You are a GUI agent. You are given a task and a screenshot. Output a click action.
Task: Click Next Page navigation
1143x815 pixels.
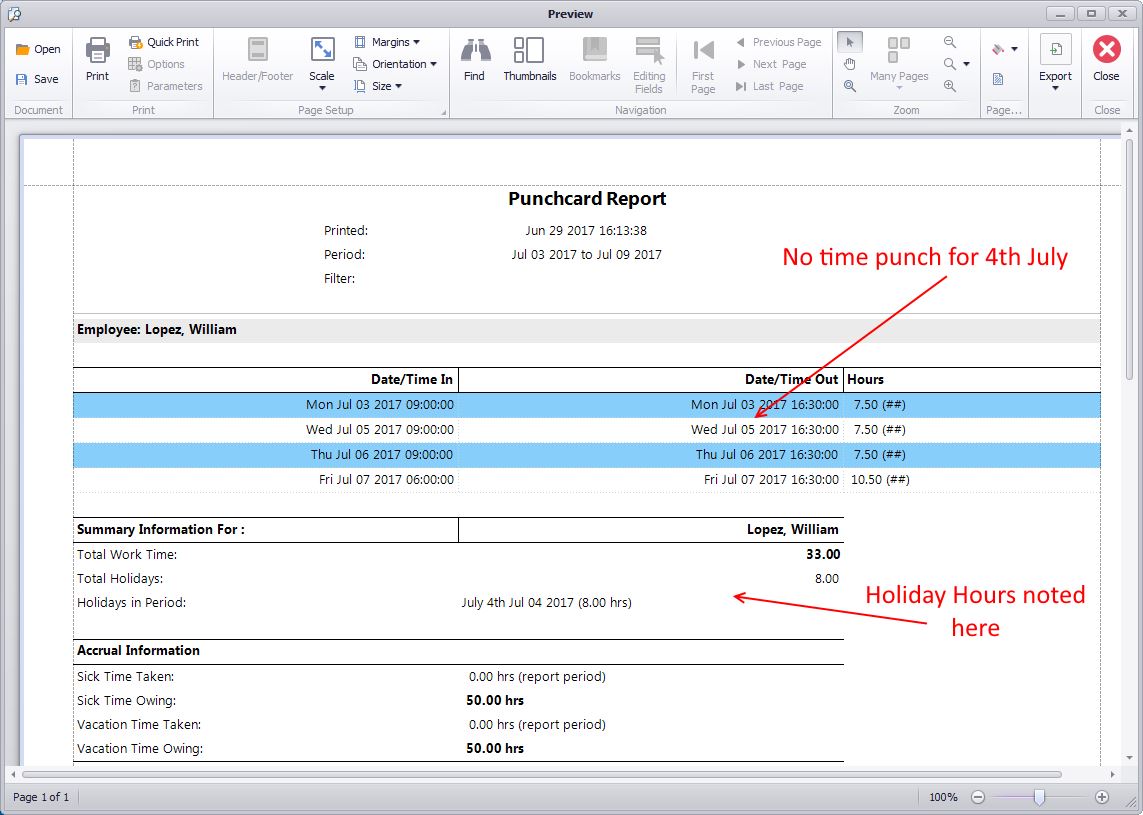tap(771, 64)
